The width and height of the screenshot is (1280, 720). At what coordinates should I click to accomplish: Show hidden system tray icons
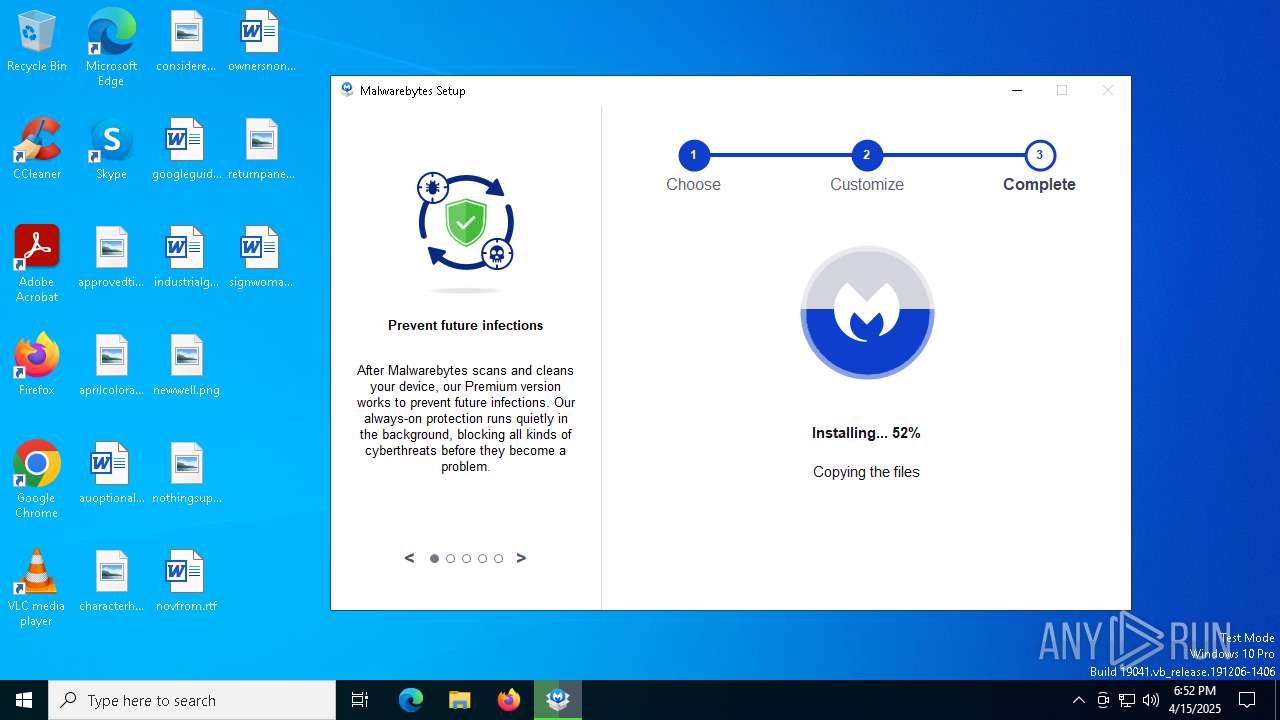pyautogui.click(x=1078, y=700)
